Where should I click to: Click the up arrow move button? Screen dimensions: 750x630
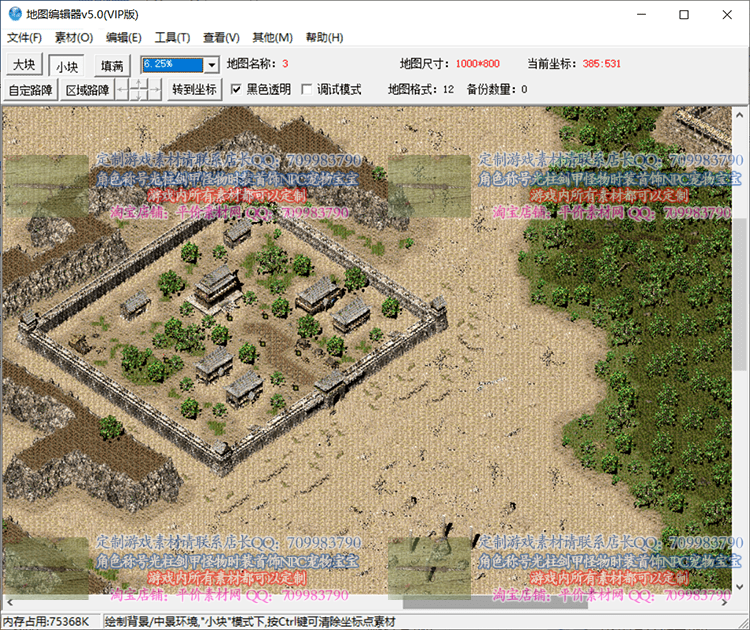tap(138, 84)
